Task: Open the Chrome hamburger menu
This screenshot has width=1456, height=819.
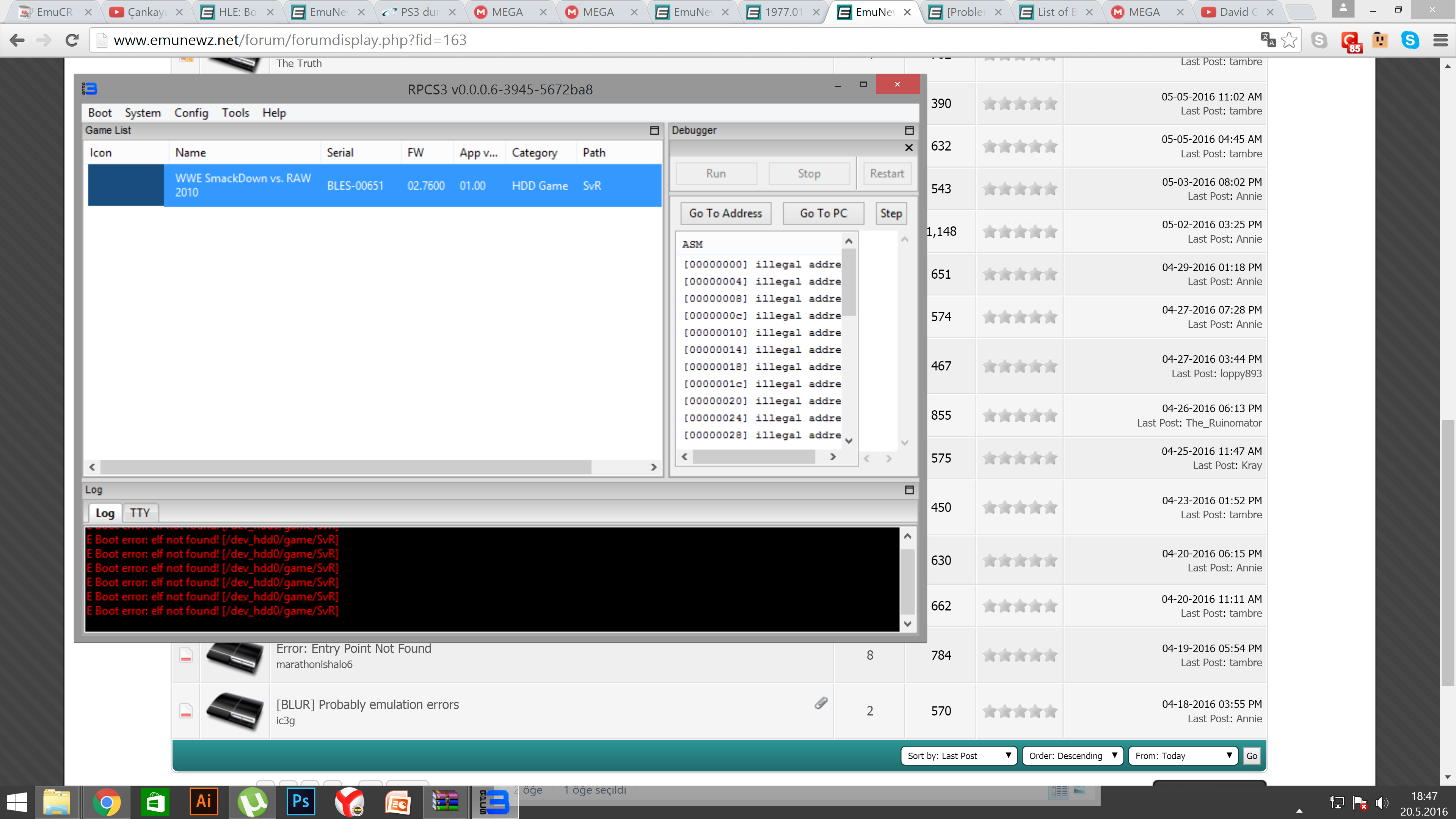Action: 1440,40
